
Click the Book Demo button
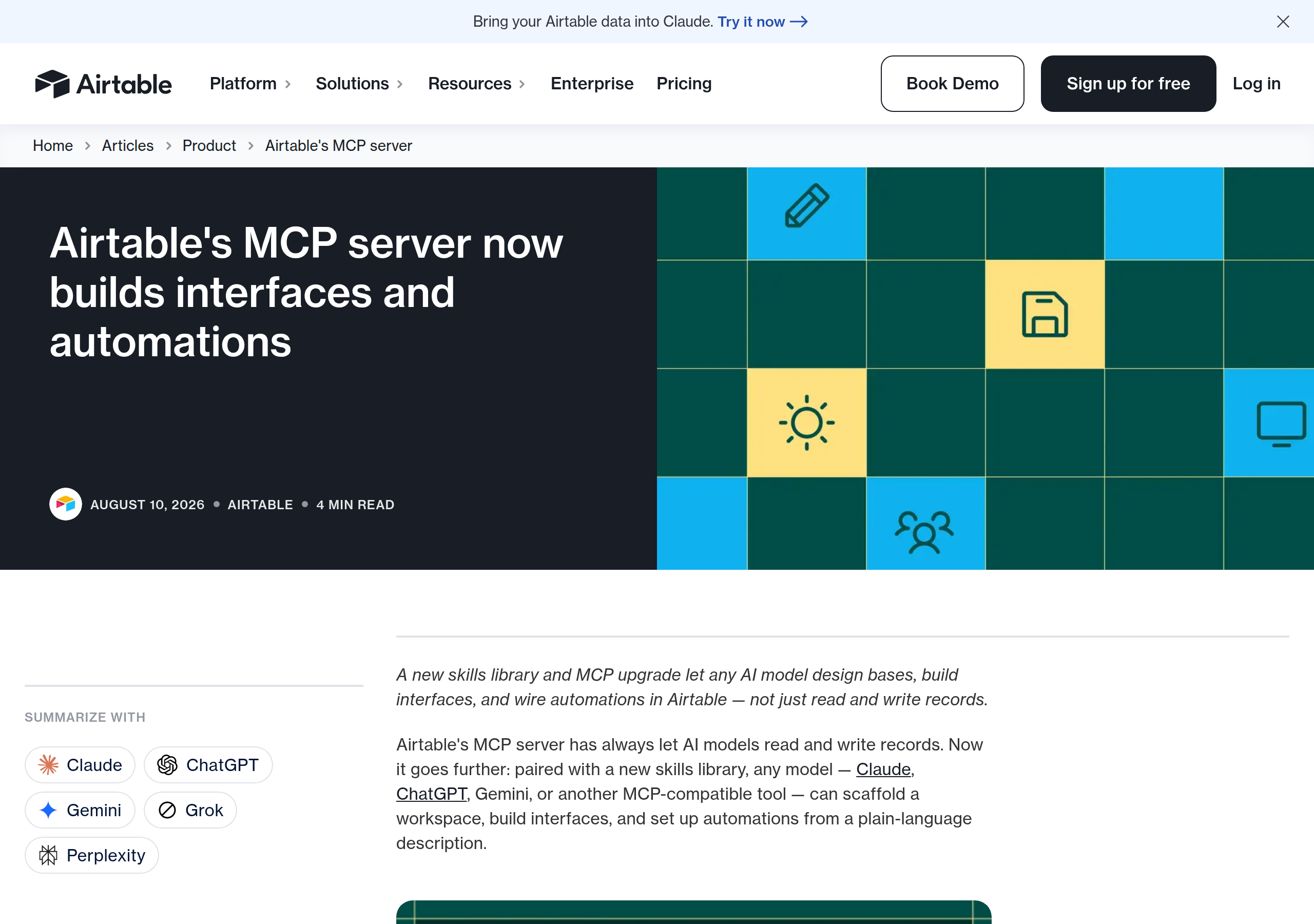coord(952,84)
